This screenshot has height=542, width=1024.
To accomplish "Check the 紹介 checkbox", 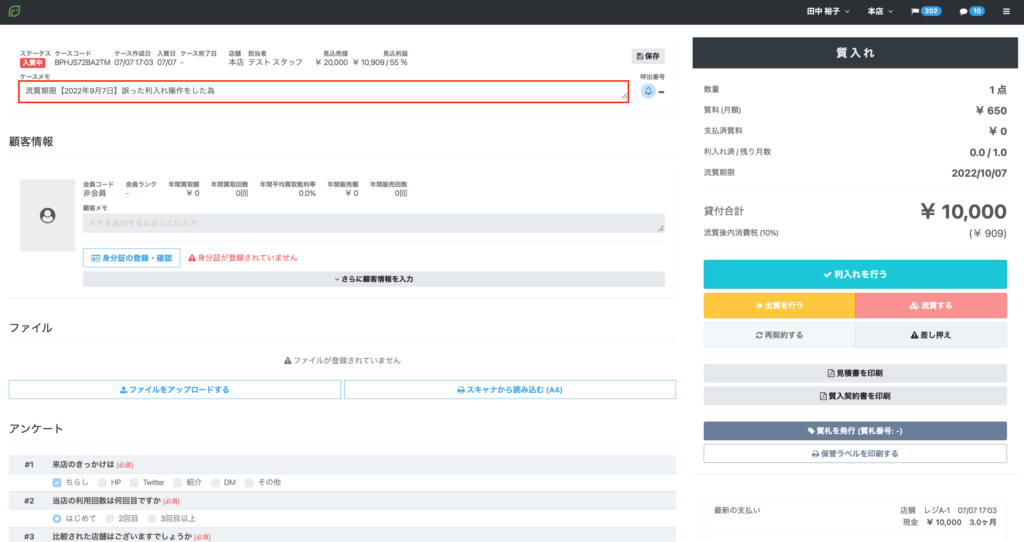I will click(x=178, y=483).
